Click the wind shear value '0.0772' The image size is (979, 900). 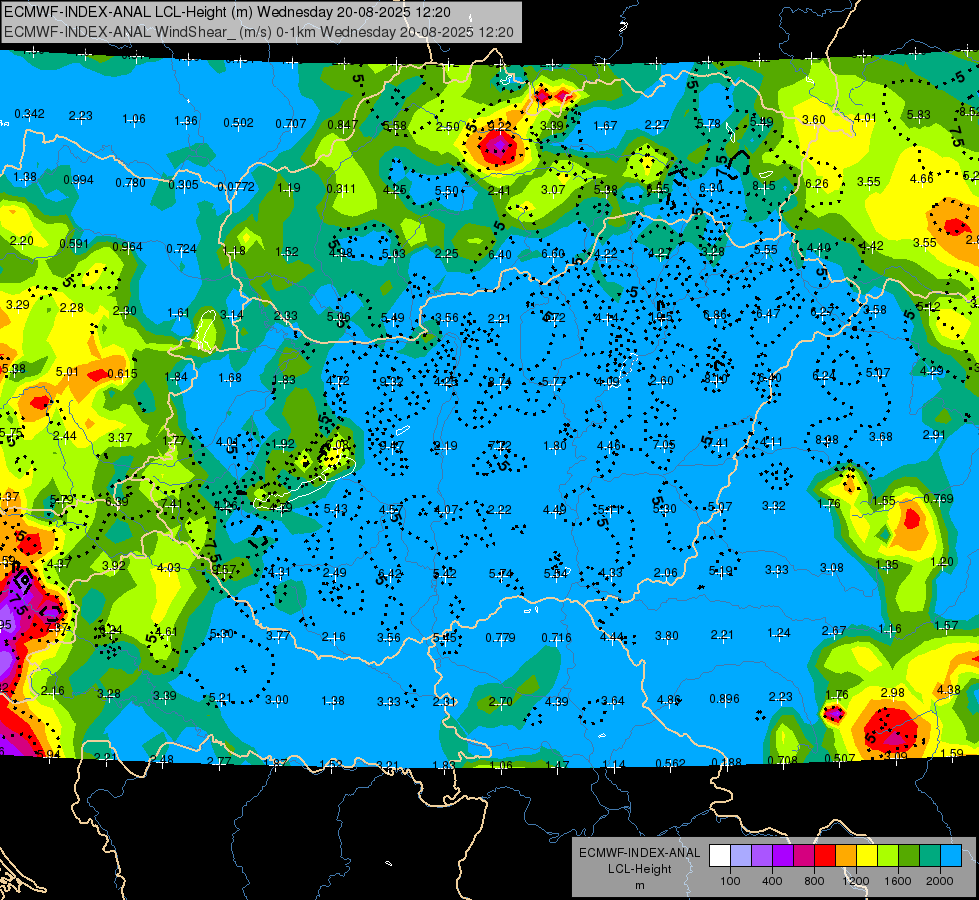235,187
